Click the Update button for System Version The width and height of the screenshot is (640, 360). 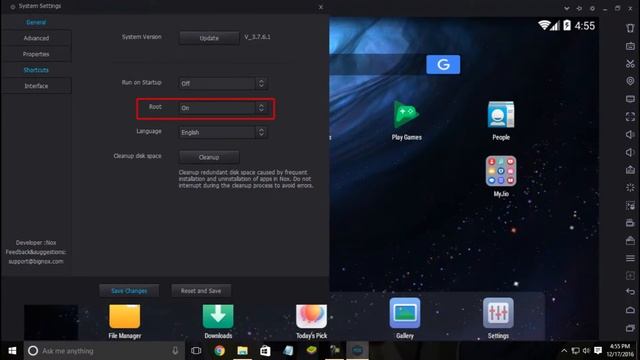[209, 38]
